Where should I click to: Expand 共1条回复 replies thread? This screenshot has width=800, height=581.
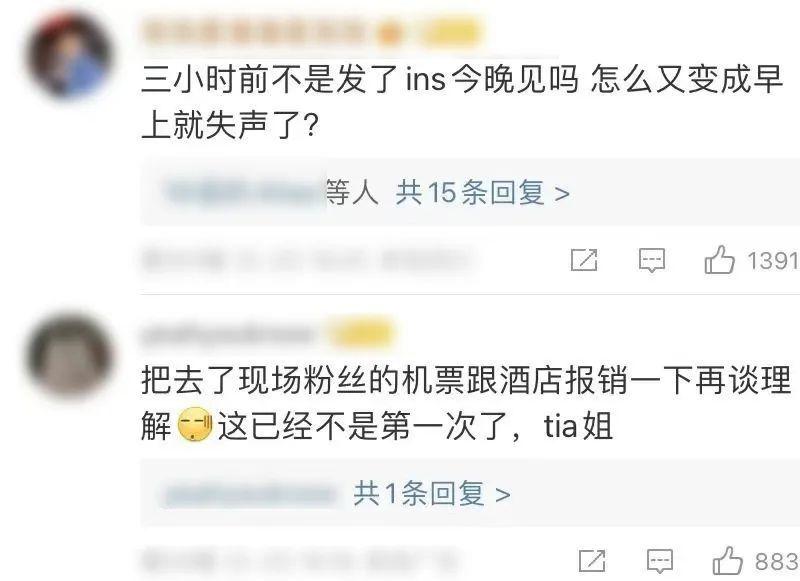(432, 493)
